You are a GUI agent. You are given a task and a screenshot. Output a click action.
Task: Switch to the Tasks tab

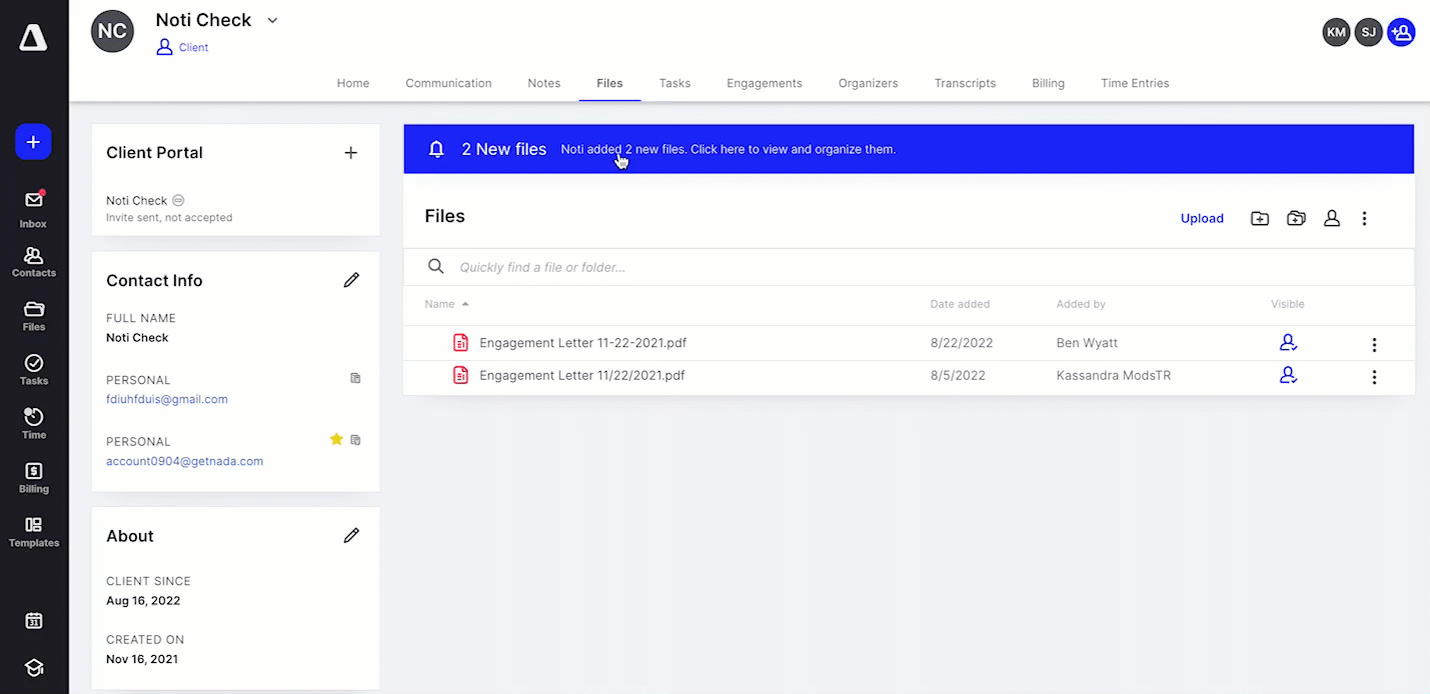tap(674, 83)
